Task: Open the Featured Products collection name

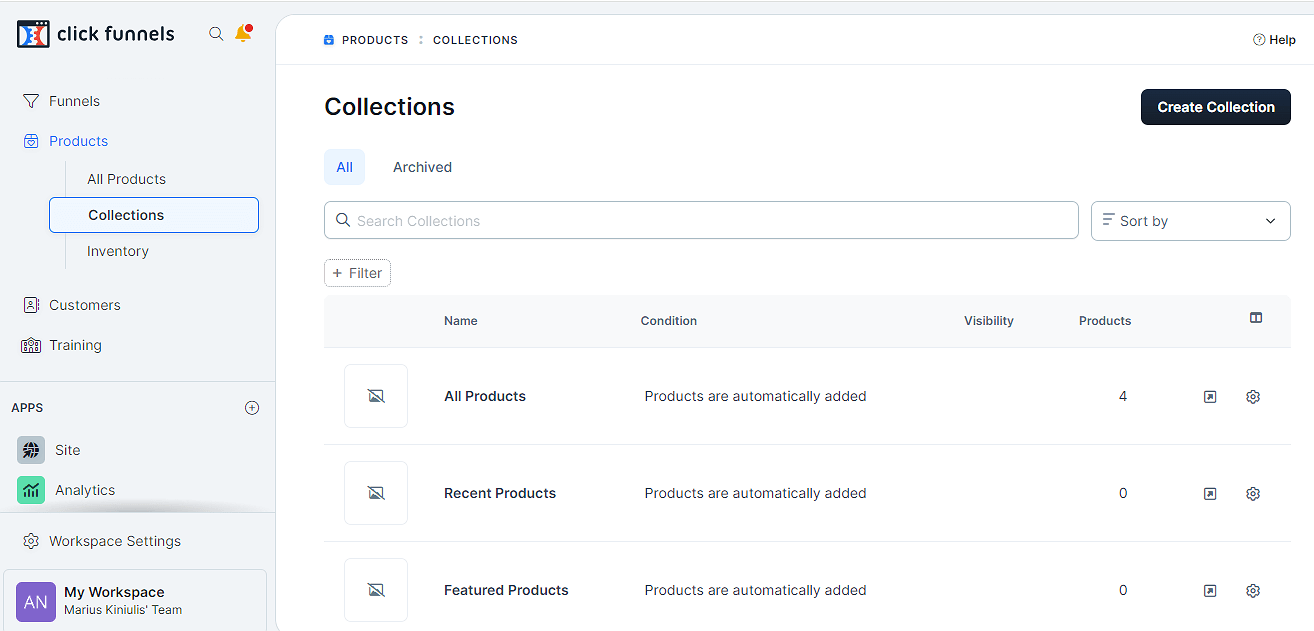Action: coord(506,590)
